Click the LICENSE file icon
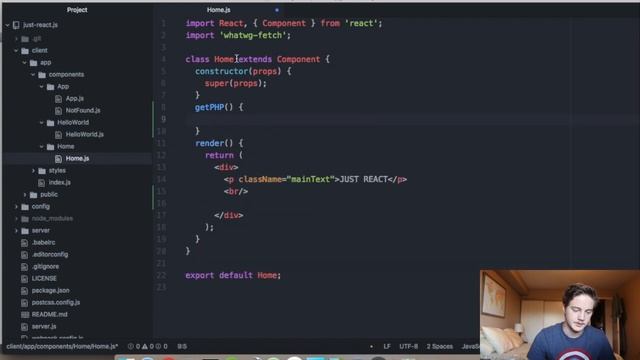Image resolution: width=640 pixels, height=360 pixels. tap(24, 279)
